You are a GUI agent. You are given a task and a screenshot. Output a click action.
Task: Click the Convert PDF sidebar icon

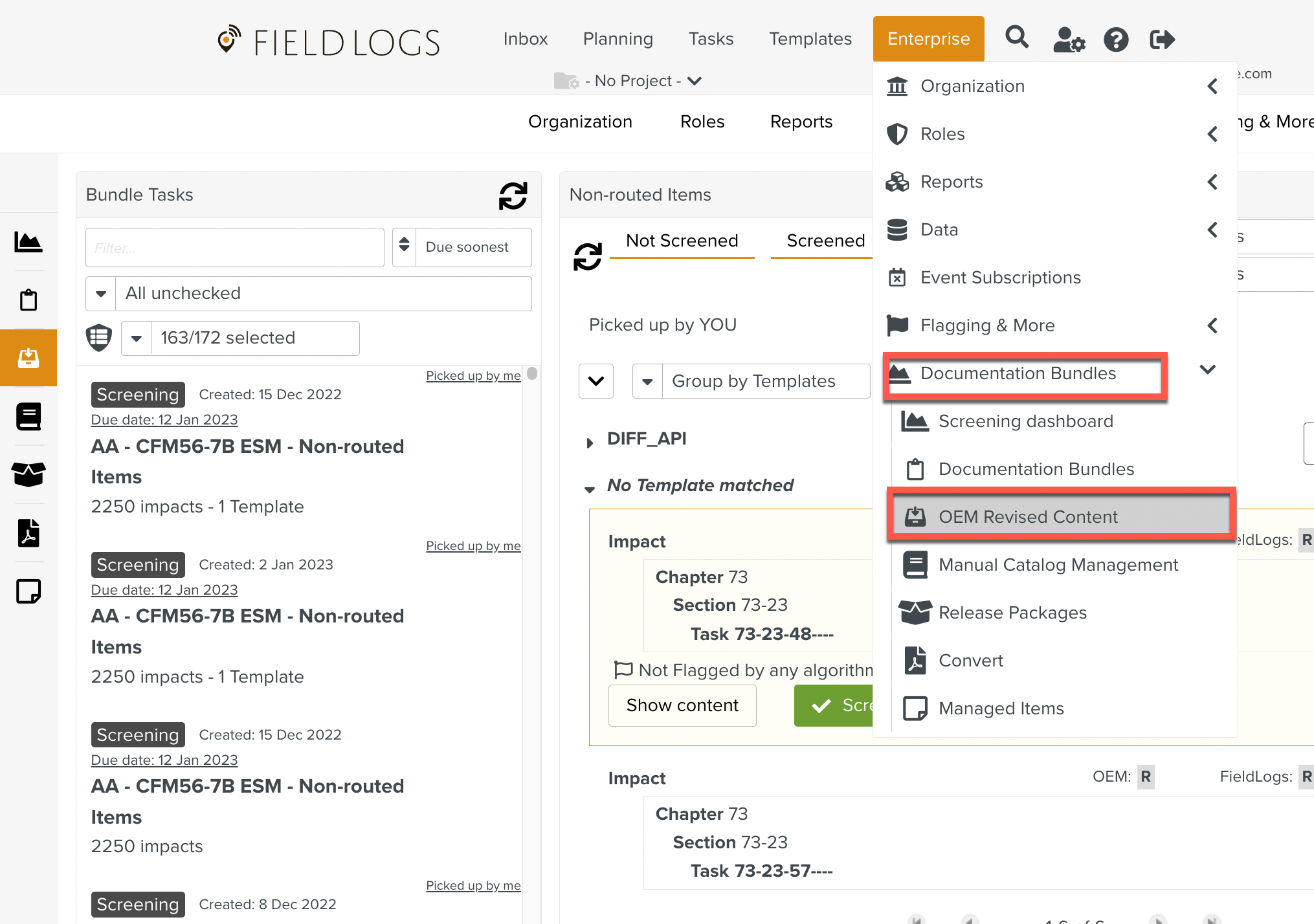28,533
